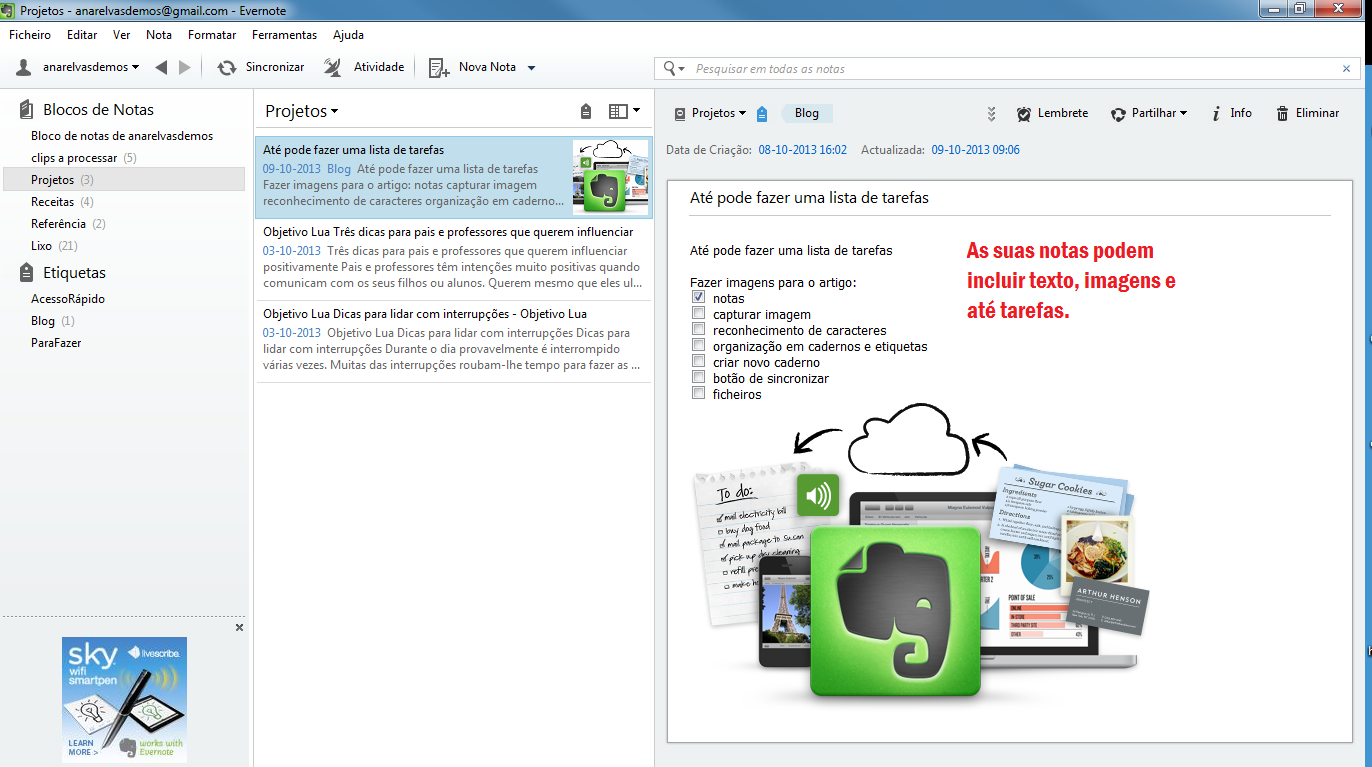This screenshot has width=1372, height=767.
Task: Open the Partilhar dropdown arrow
Action: (x=1183, y=114)
